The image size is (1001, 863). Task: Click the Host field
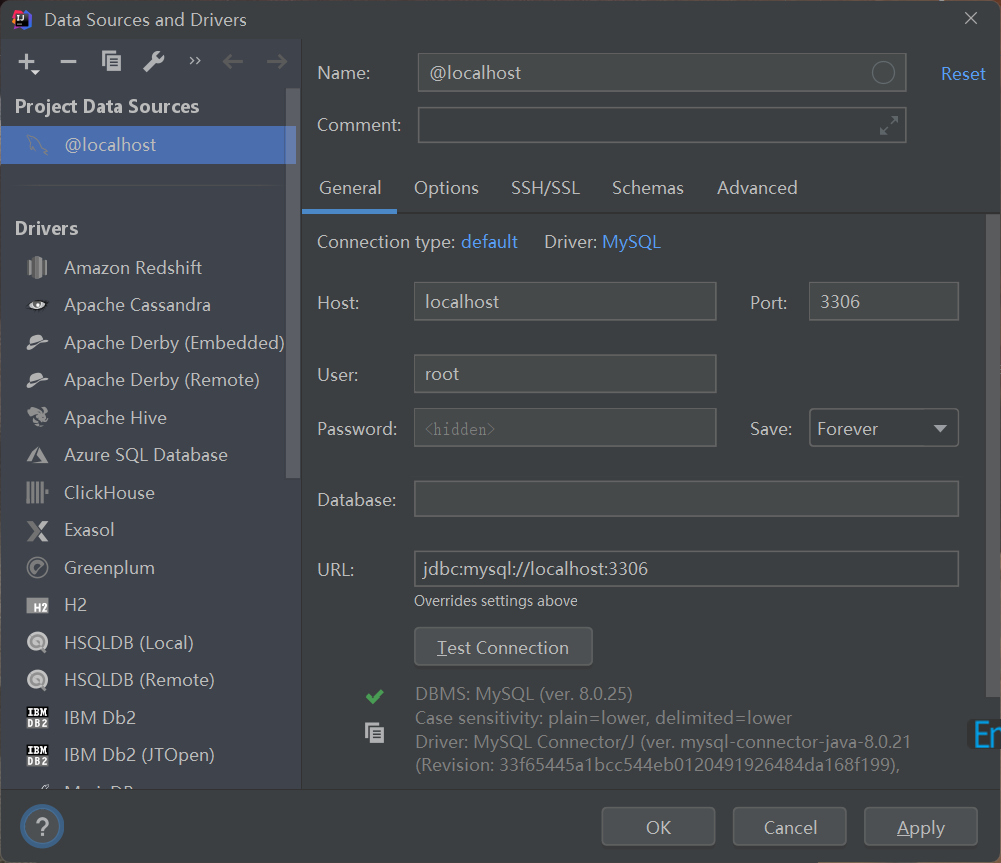point(565,301)
